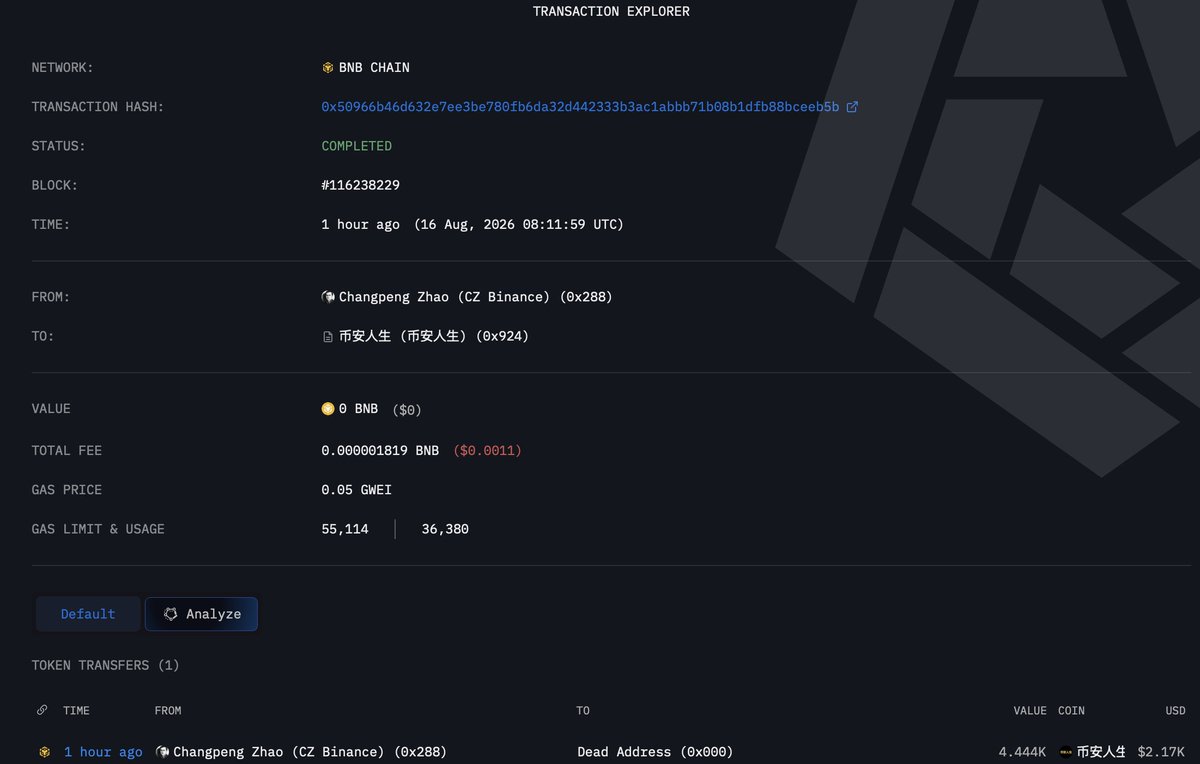Click the block number #116238229
Screen dimensions: 1200x764
click(361, 186)
